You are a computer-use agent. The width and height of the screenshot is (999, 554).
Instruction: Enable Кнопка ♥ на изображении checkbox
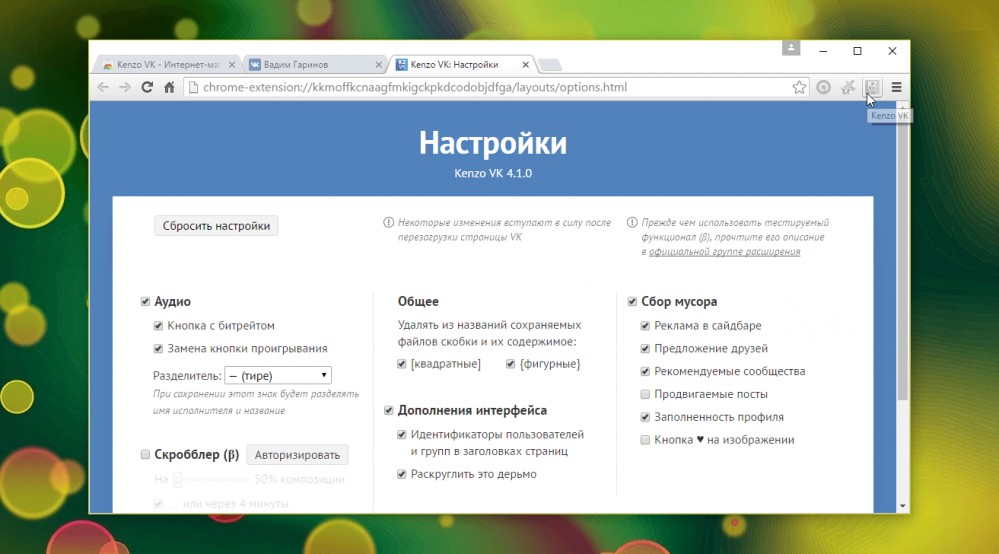click(x=645, y=440)
